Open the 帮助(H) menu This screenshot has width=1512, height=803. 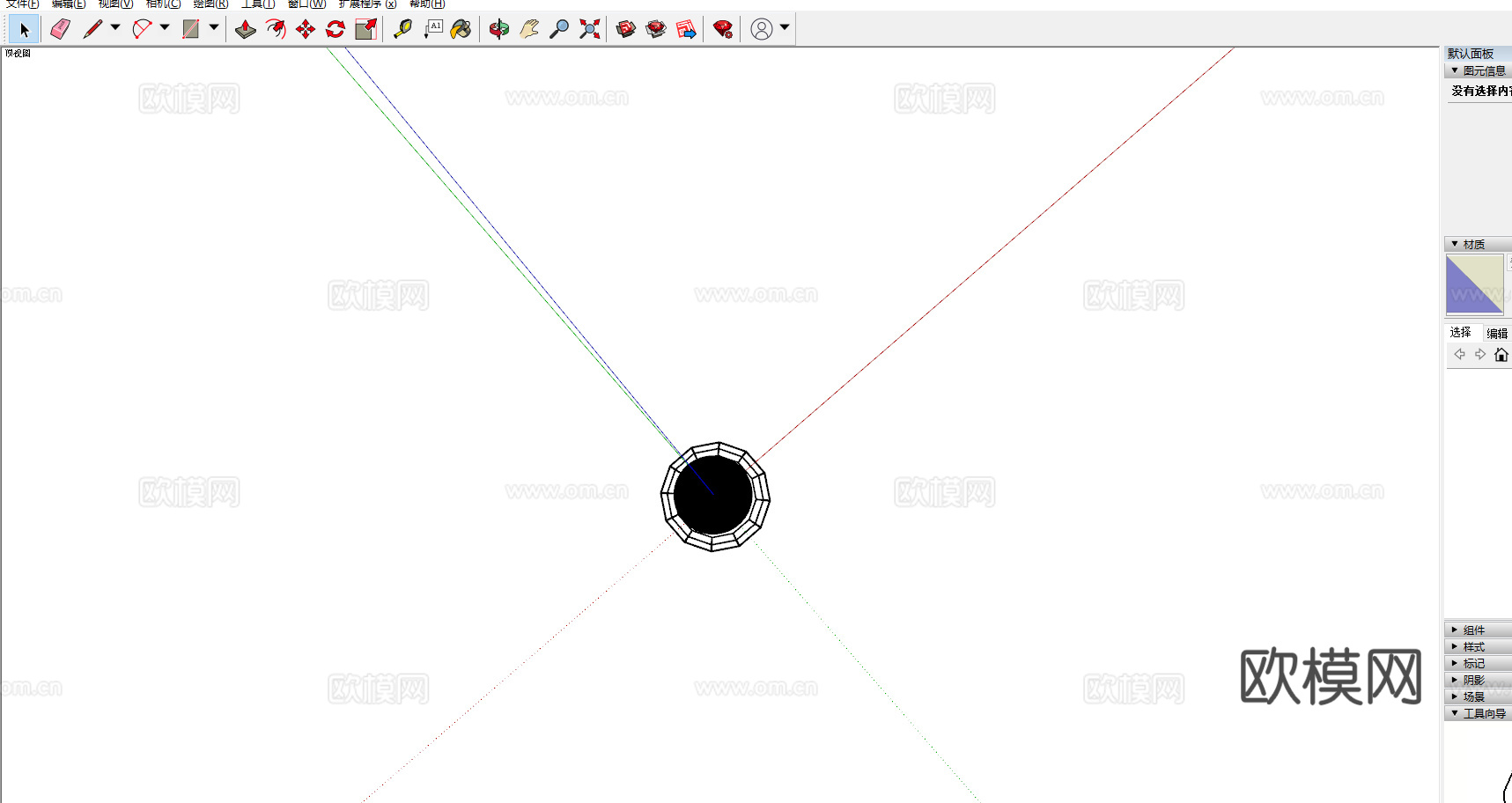[x=427, y=4]
